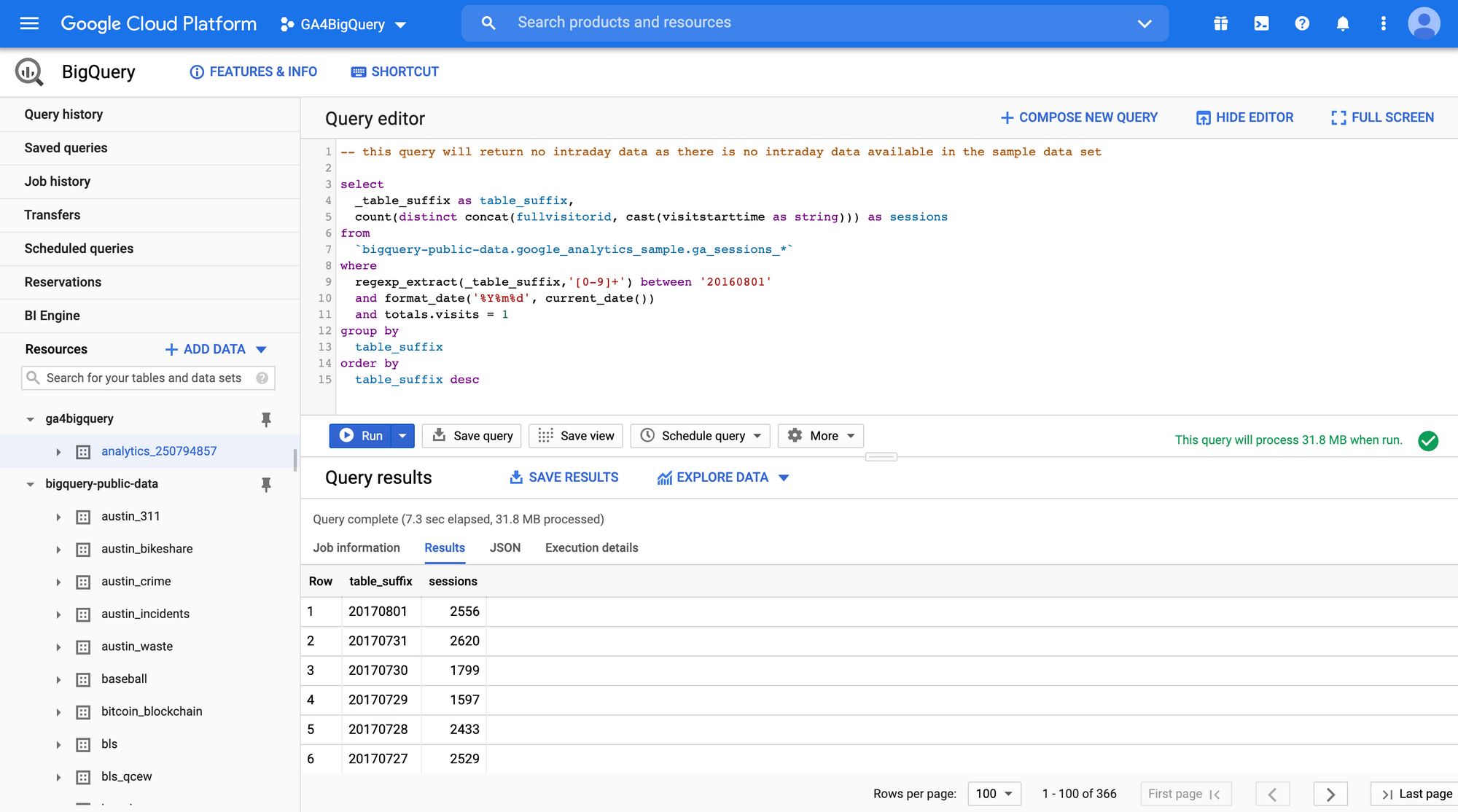Click the baseball dataset icon
The image size is (1458, 812).
point(84,679)
